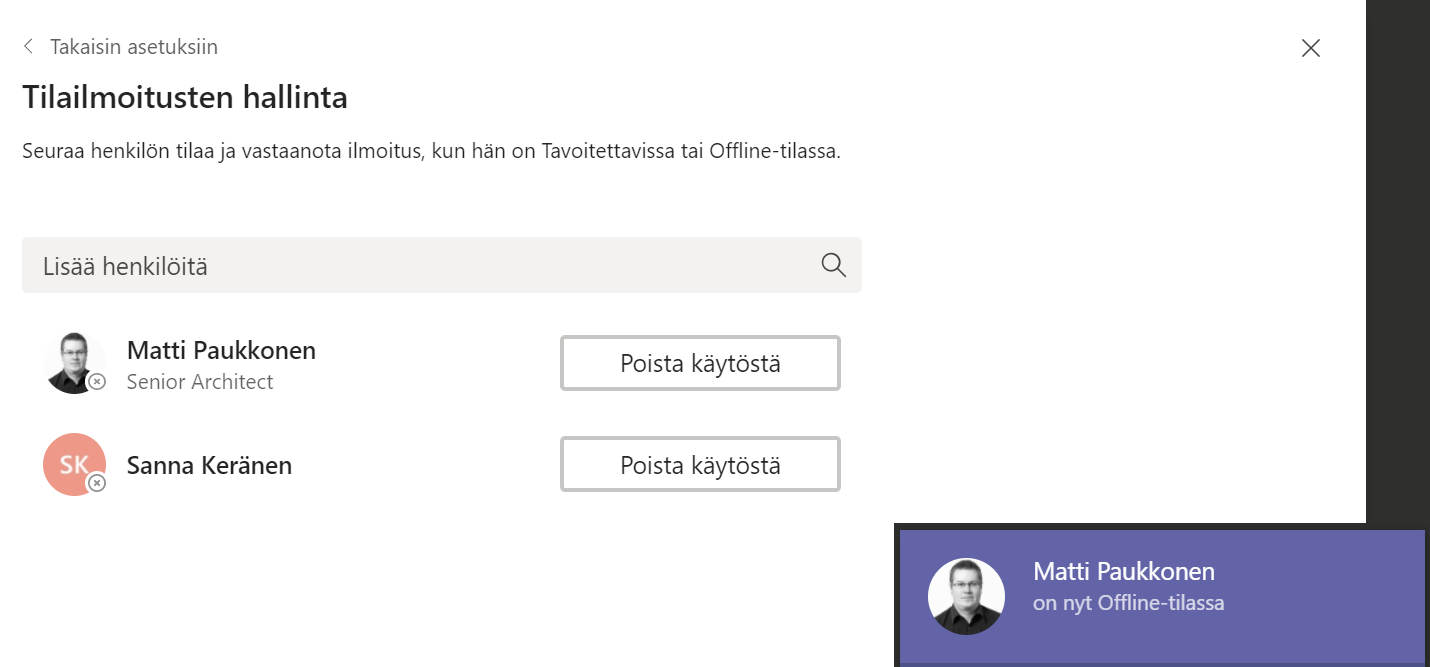The width and height of the screenshot is (1430, 667).
Task: Open Matti Paukkonen name in notification toast
Action: point(1123,572)
